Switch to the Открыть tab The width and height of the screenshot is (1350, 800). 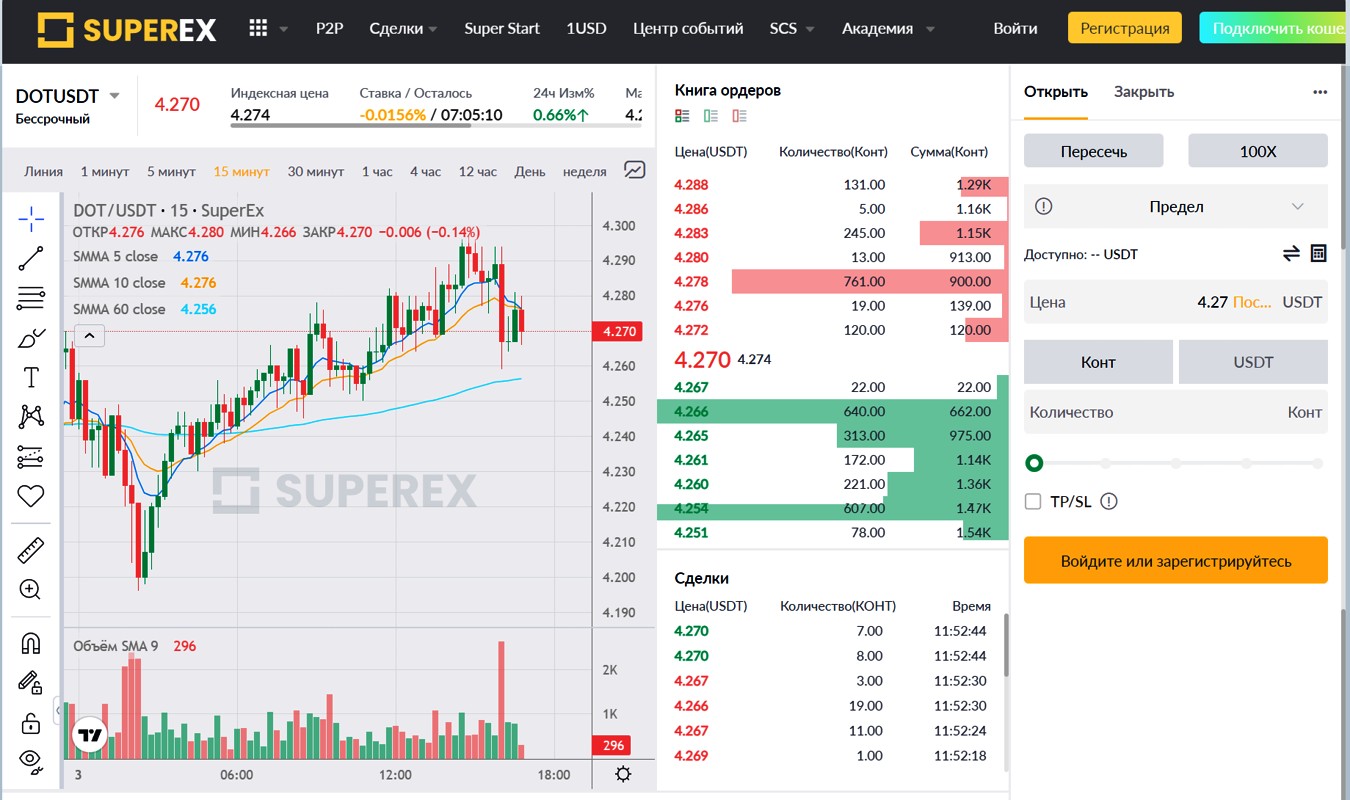tap(1055, 92)
